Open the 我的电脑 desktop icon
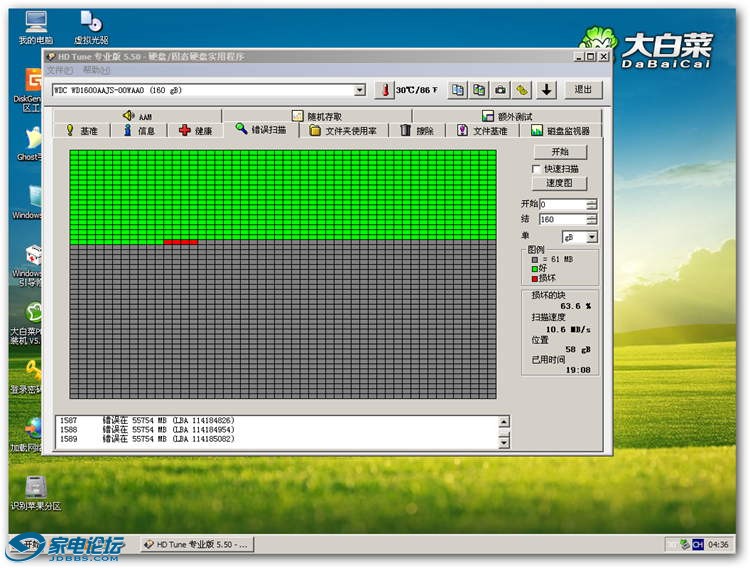750x568 pixels. 36,28
